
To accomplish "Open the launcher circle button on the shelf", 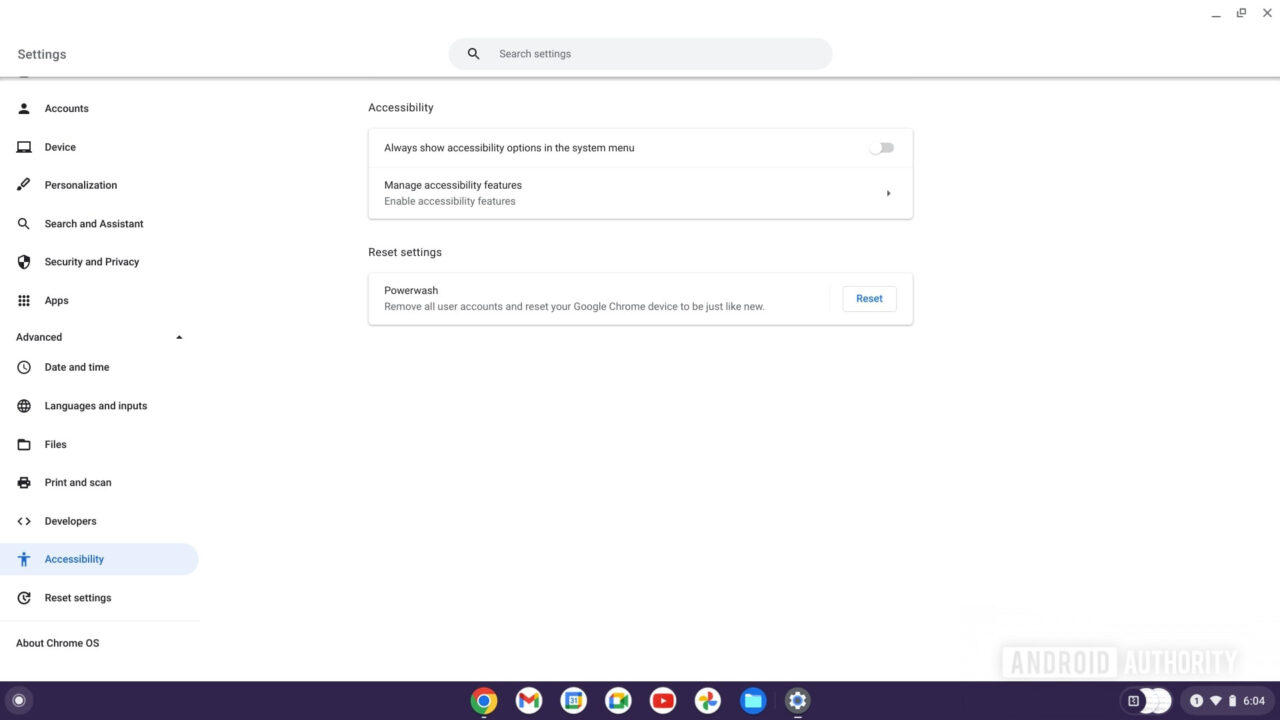I will [18, 701].
